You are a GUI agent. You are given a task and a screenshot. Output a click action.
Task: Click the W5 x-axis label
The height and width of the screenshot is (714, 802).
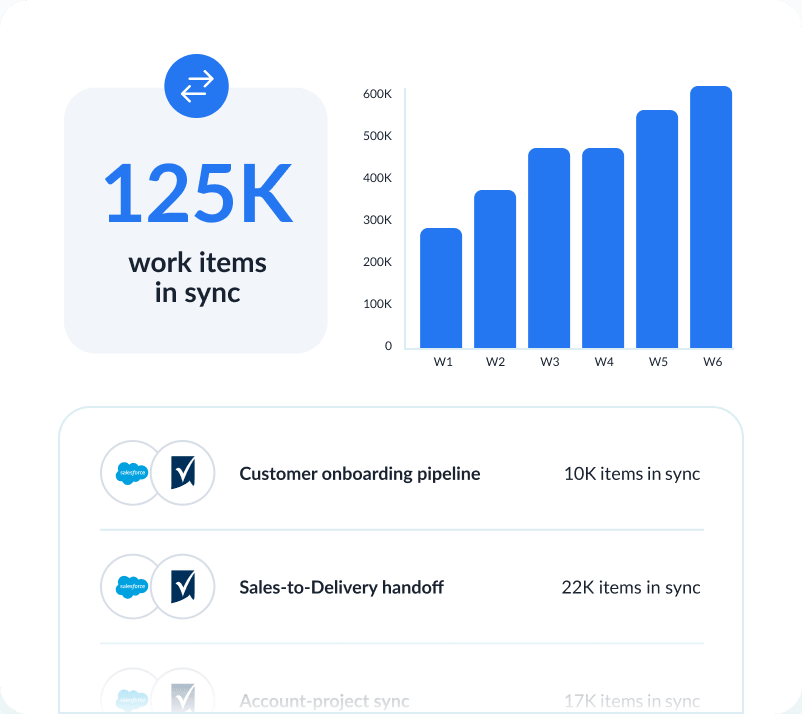(x=658, y=362)
